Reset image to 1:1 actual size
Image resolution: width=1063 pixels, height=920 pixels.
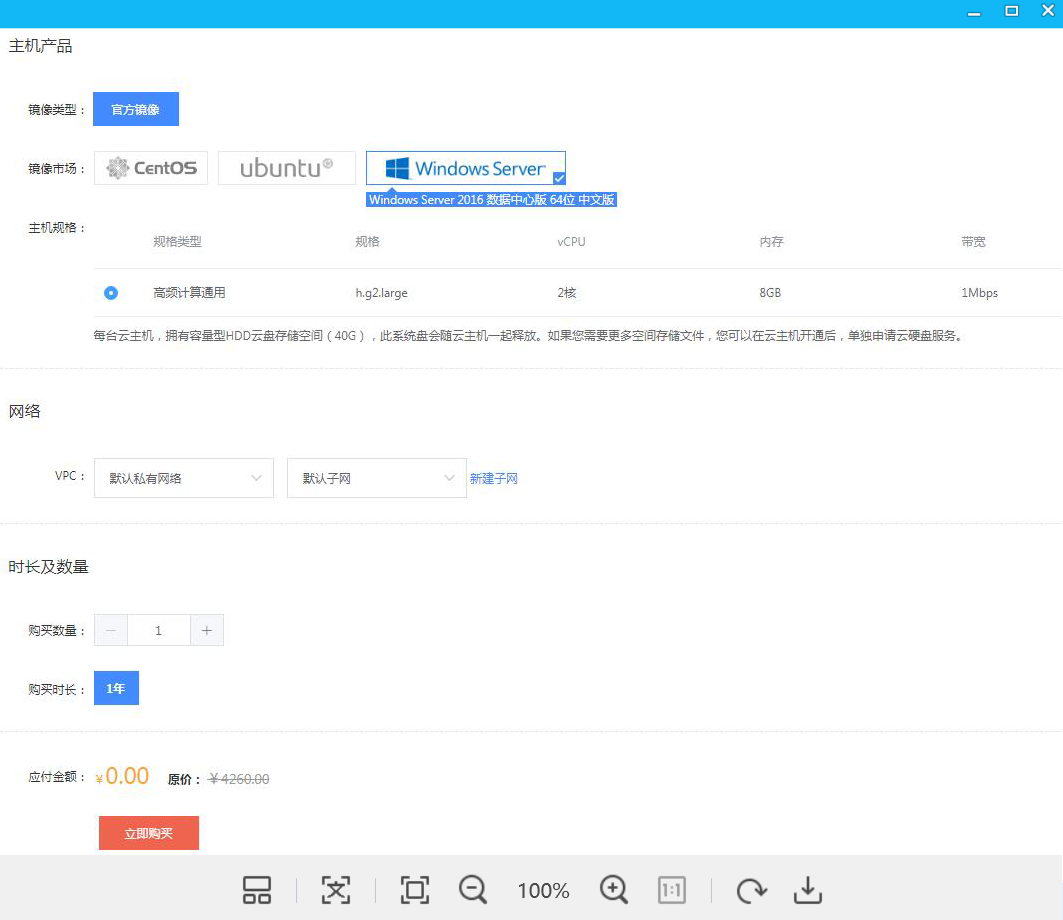[672, 890]
